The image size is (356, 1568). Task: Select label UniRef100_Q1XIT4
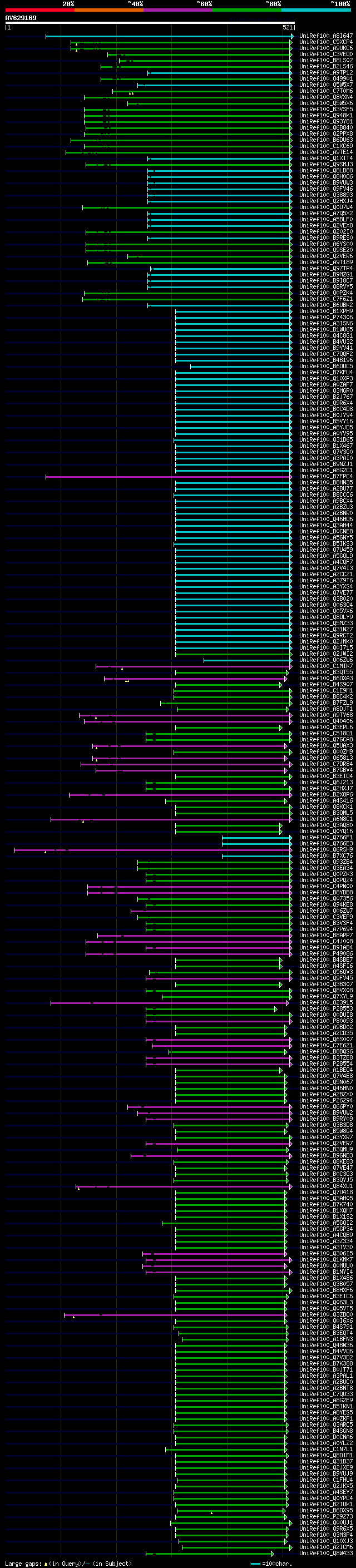tap(325, 159)
